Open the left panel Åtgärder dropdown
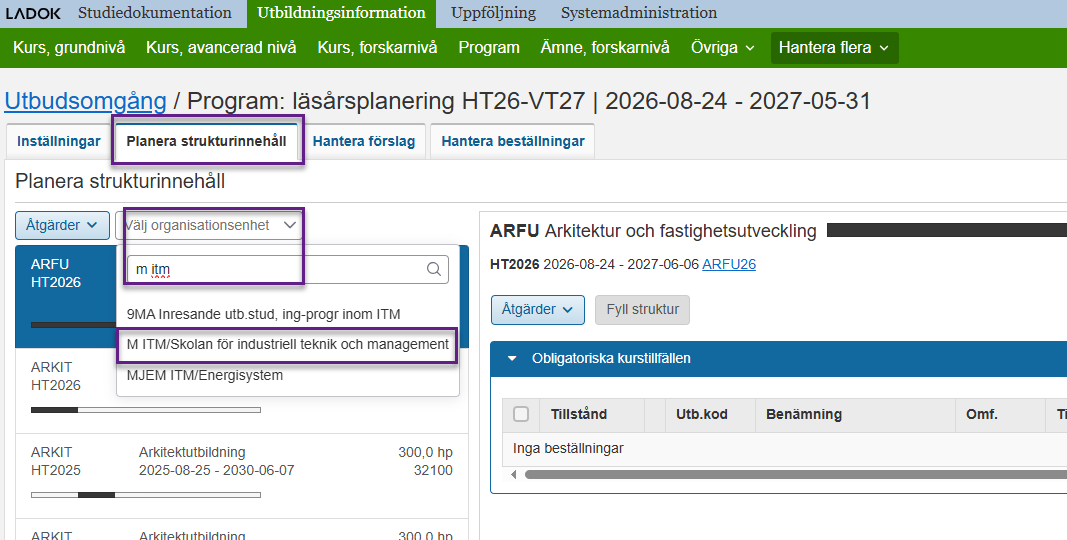 62,225
